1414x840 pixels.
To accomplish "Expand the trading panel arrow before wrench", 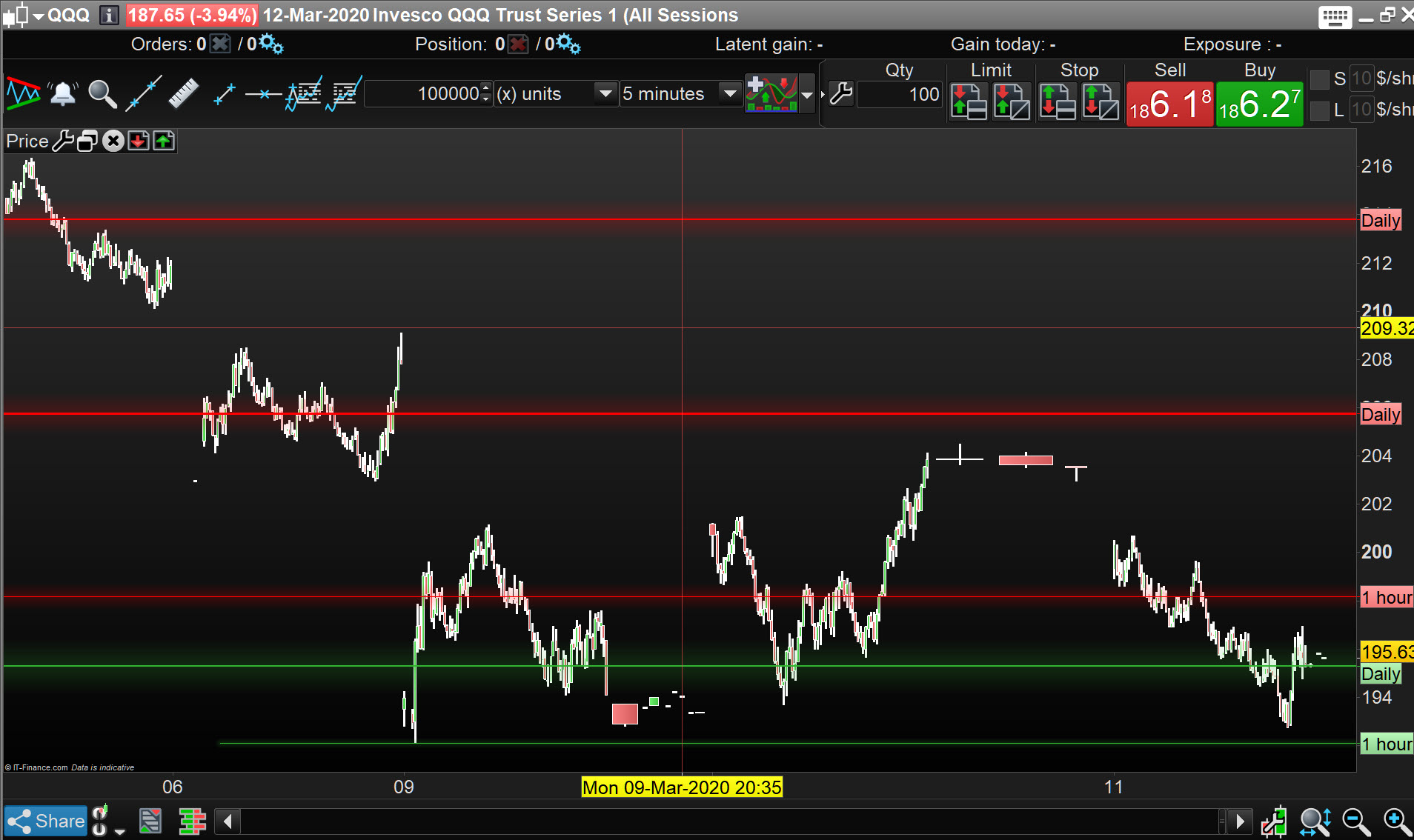I will [x=823, y=94].
